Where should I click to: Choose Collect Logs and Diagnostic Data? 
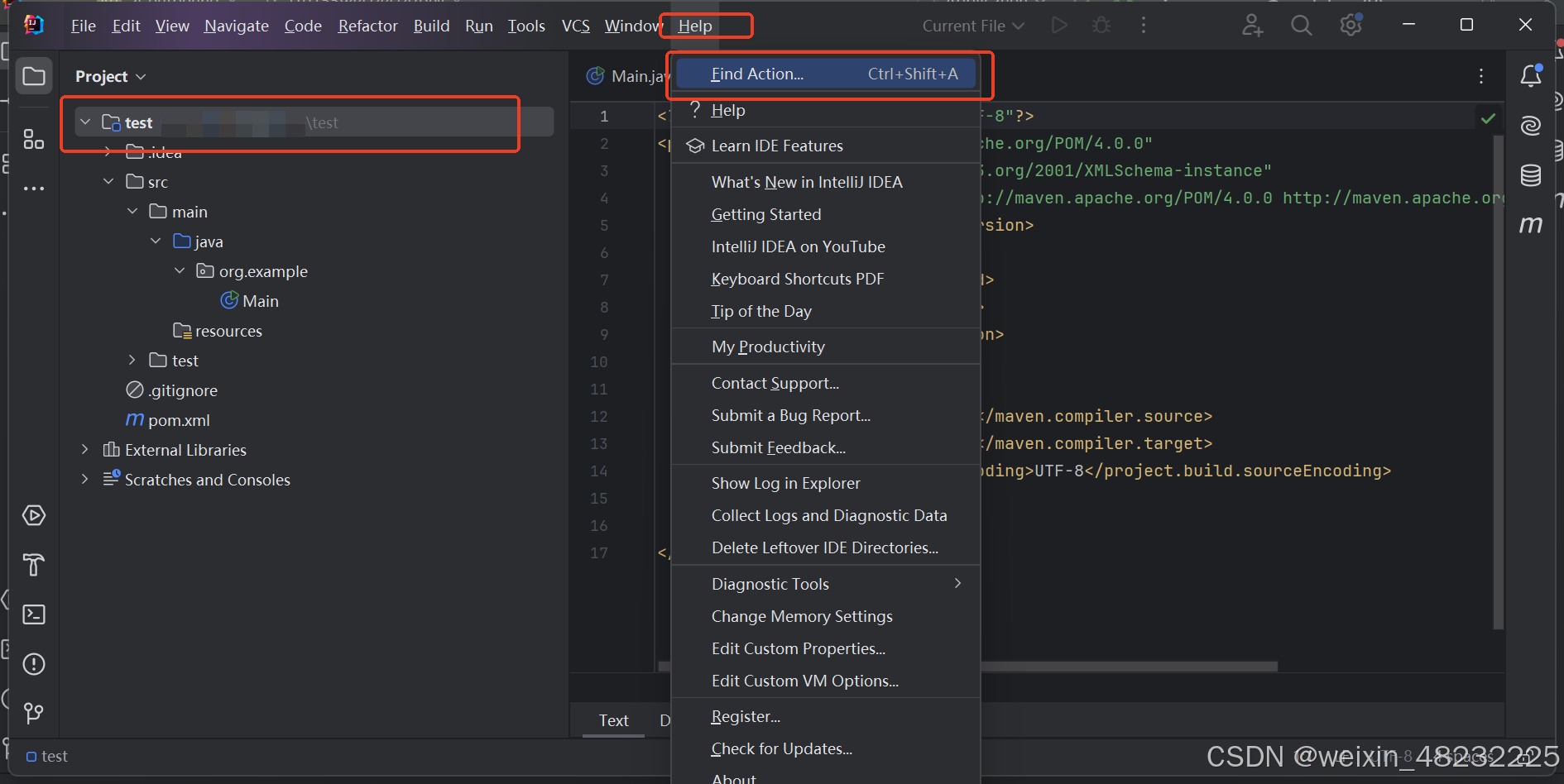[x=826, y=515]
